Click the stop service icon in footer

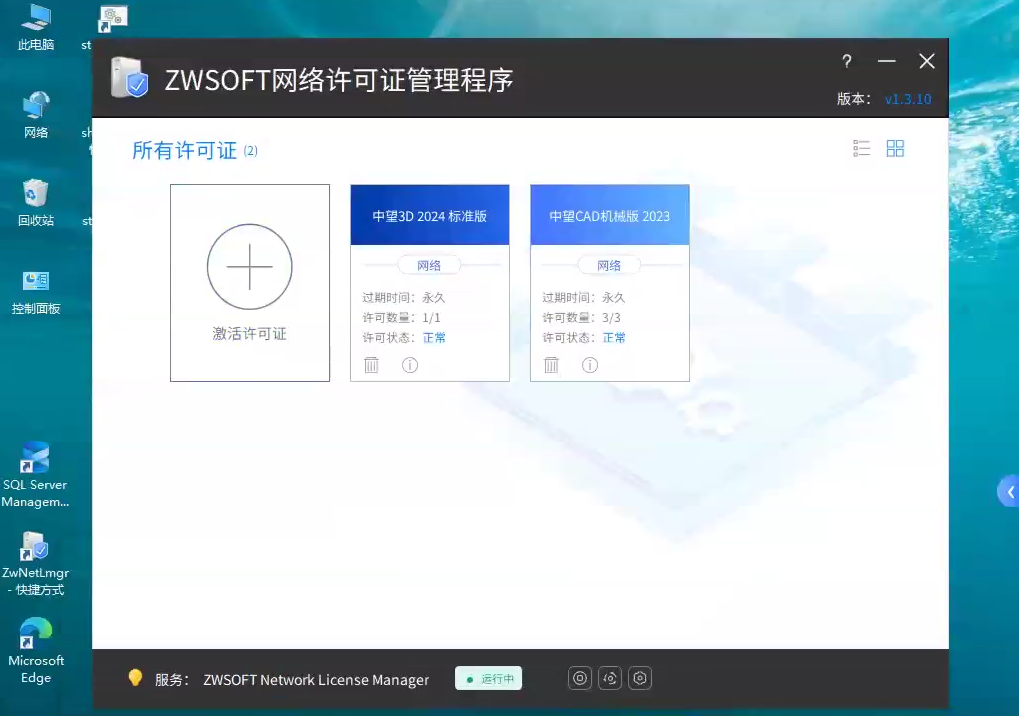click(x=580, y=678)
